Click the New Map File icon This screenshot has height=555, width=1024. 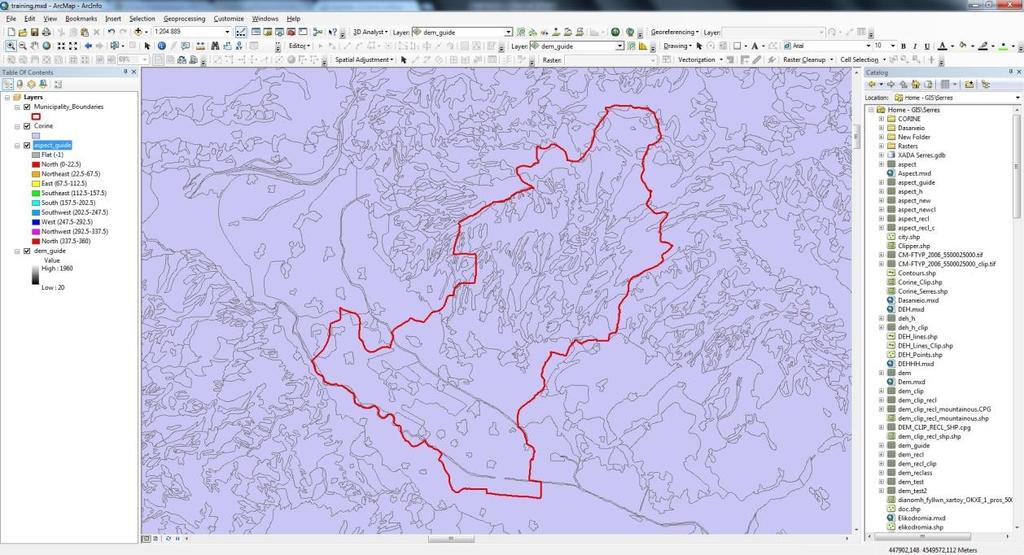pyautogui.click(x=10, y=32)
